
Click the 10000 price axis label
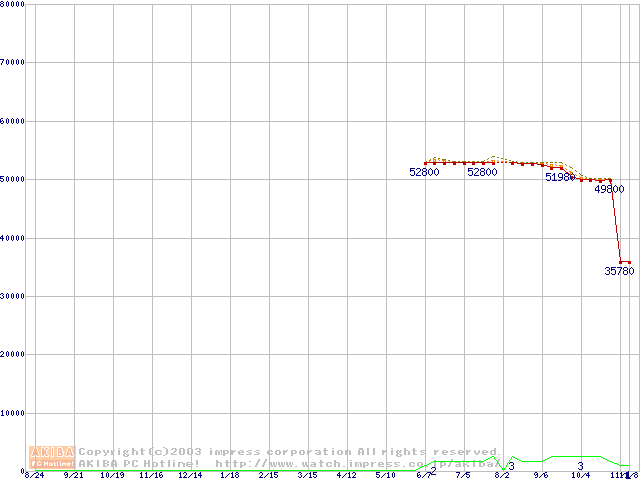tap(12, 413)
